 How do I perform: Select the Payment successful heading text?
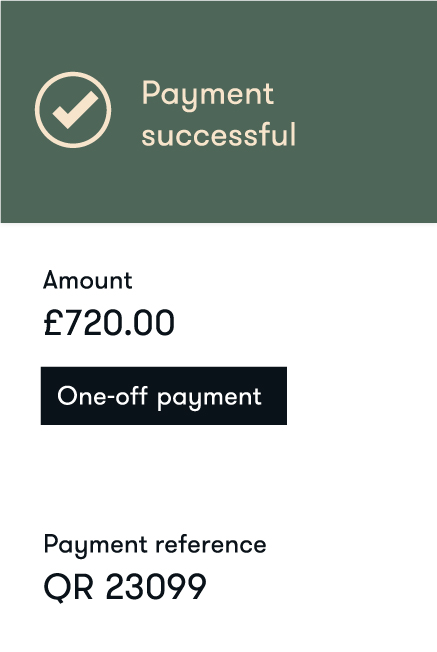coord(219,114)
